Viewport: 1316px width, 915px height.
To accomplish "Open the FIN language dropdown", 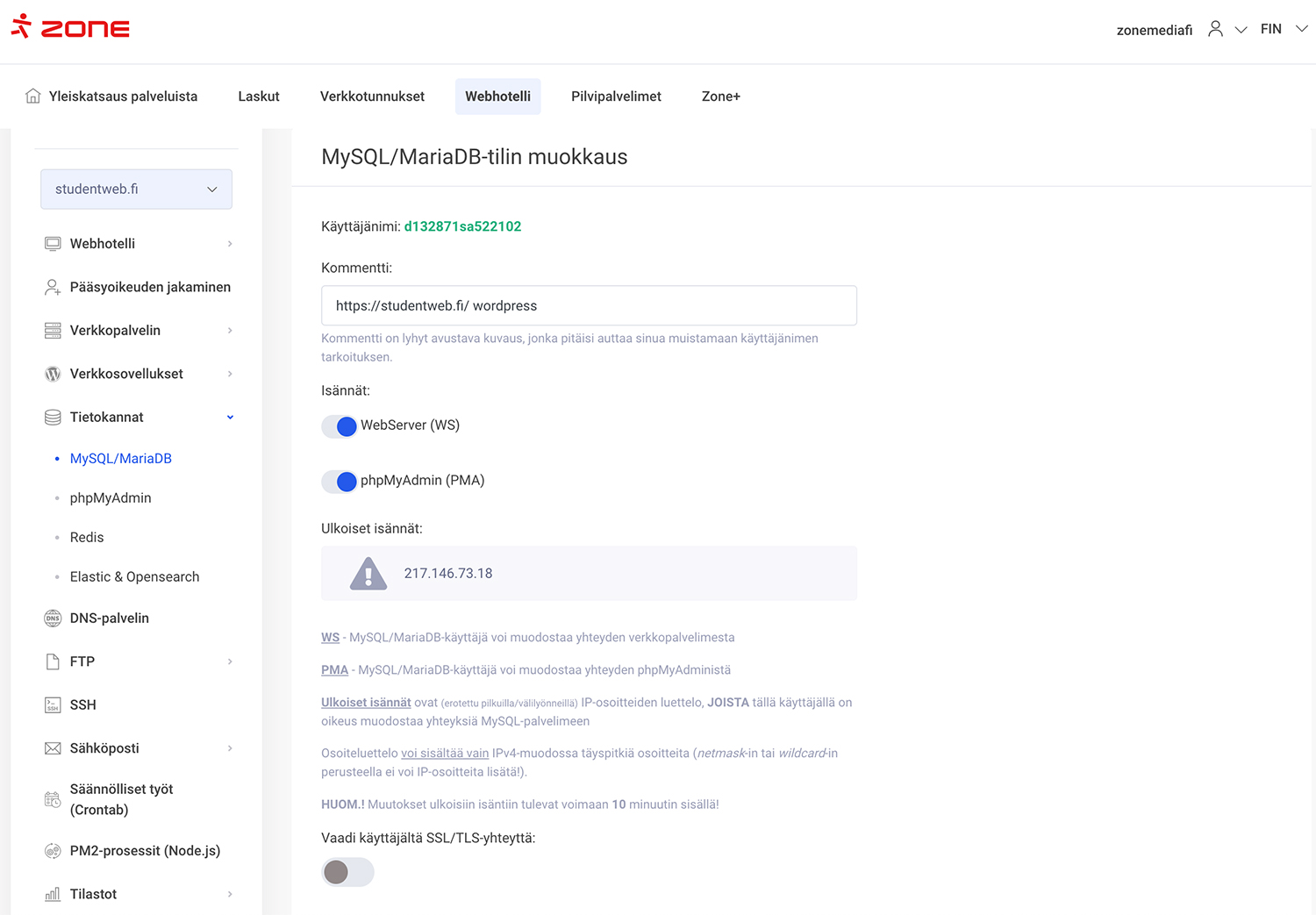I will tap(1284, 29).
